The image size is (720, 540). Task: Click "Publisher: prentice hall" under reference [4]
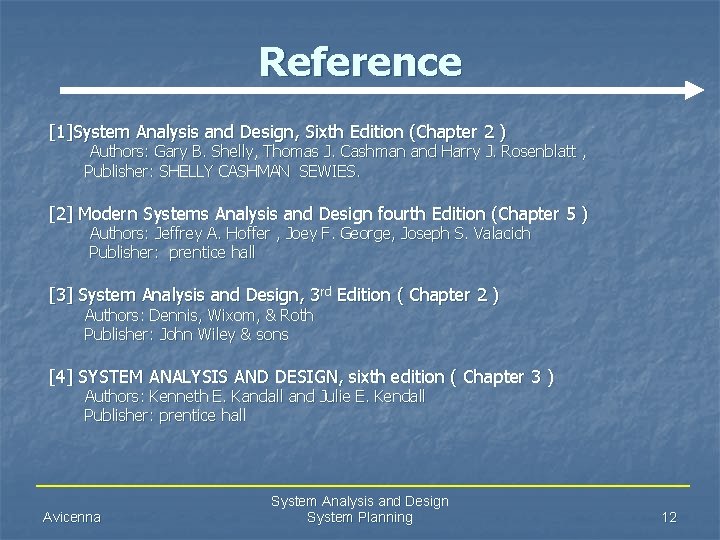click(165, 416)
